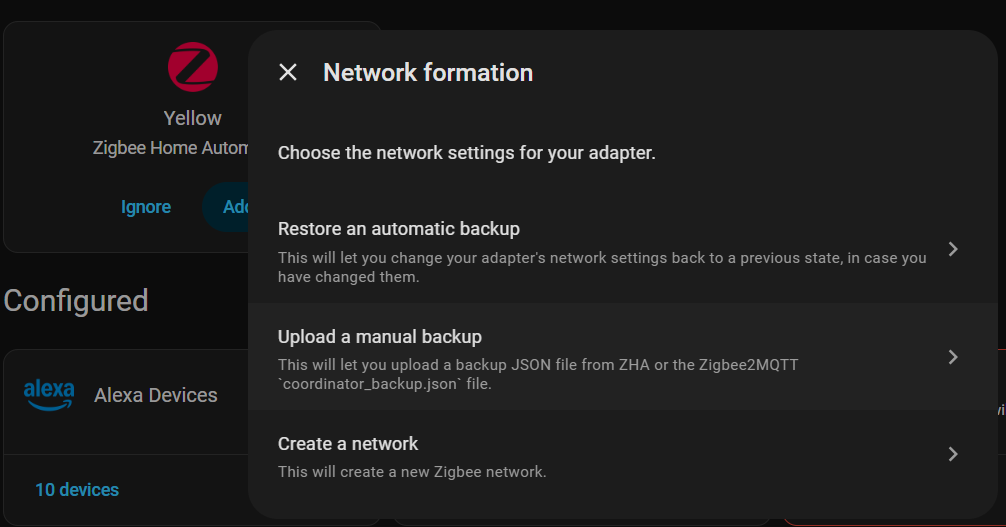Viewport: 1006px width, 527px height.
Task: Click the Configured section heading
Action: pyautogui.click(x=76, y=301)
